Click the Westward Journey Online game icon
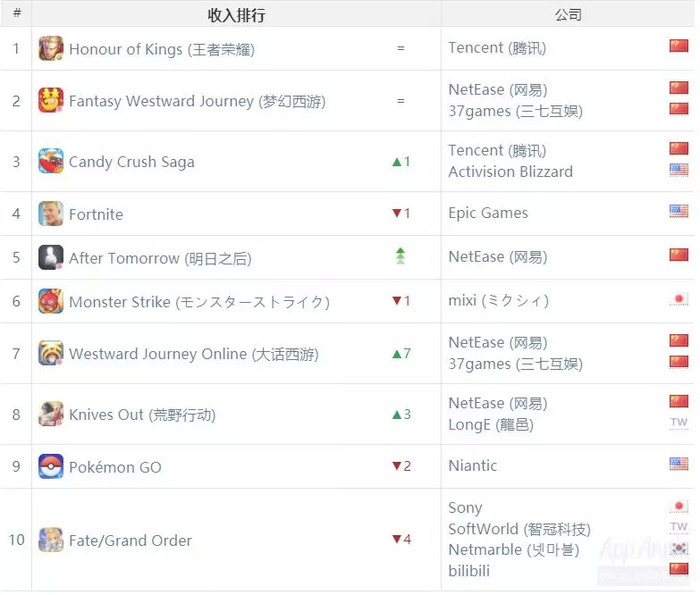 [x=50, y=353]
